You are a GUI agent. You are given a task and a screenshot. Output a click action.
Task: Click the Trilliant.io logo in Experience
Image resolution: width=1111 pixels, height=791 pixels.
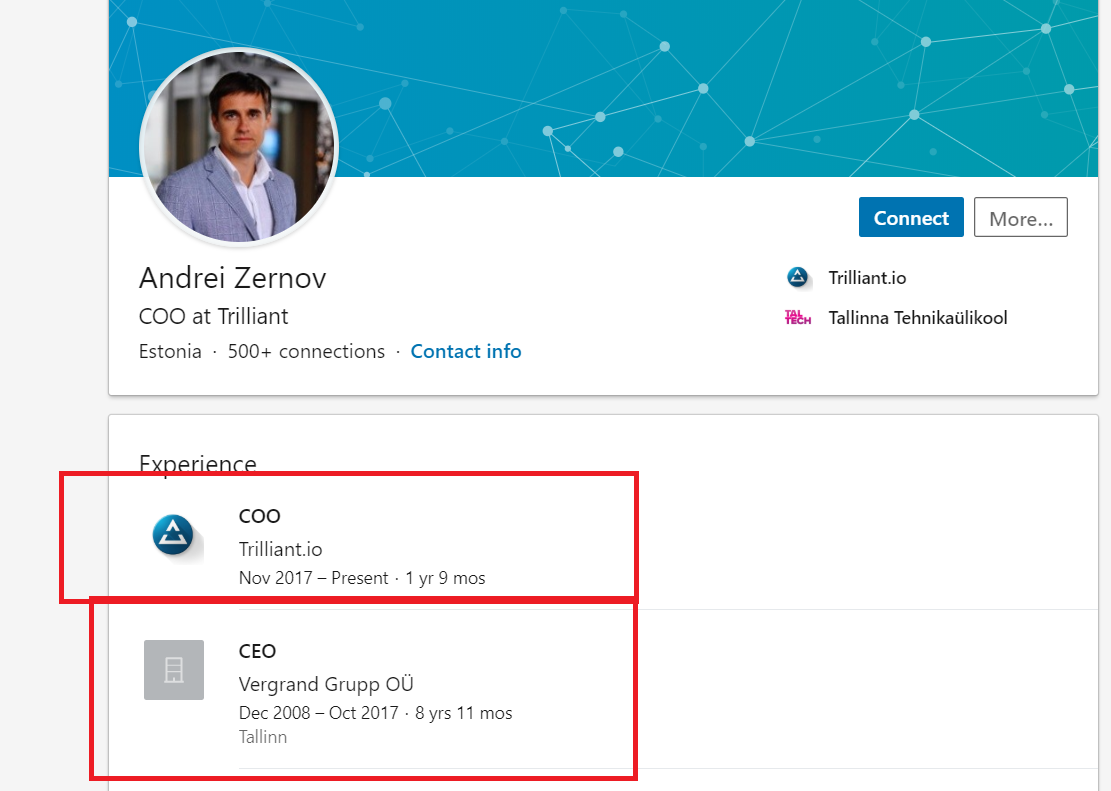click(174, 535)
